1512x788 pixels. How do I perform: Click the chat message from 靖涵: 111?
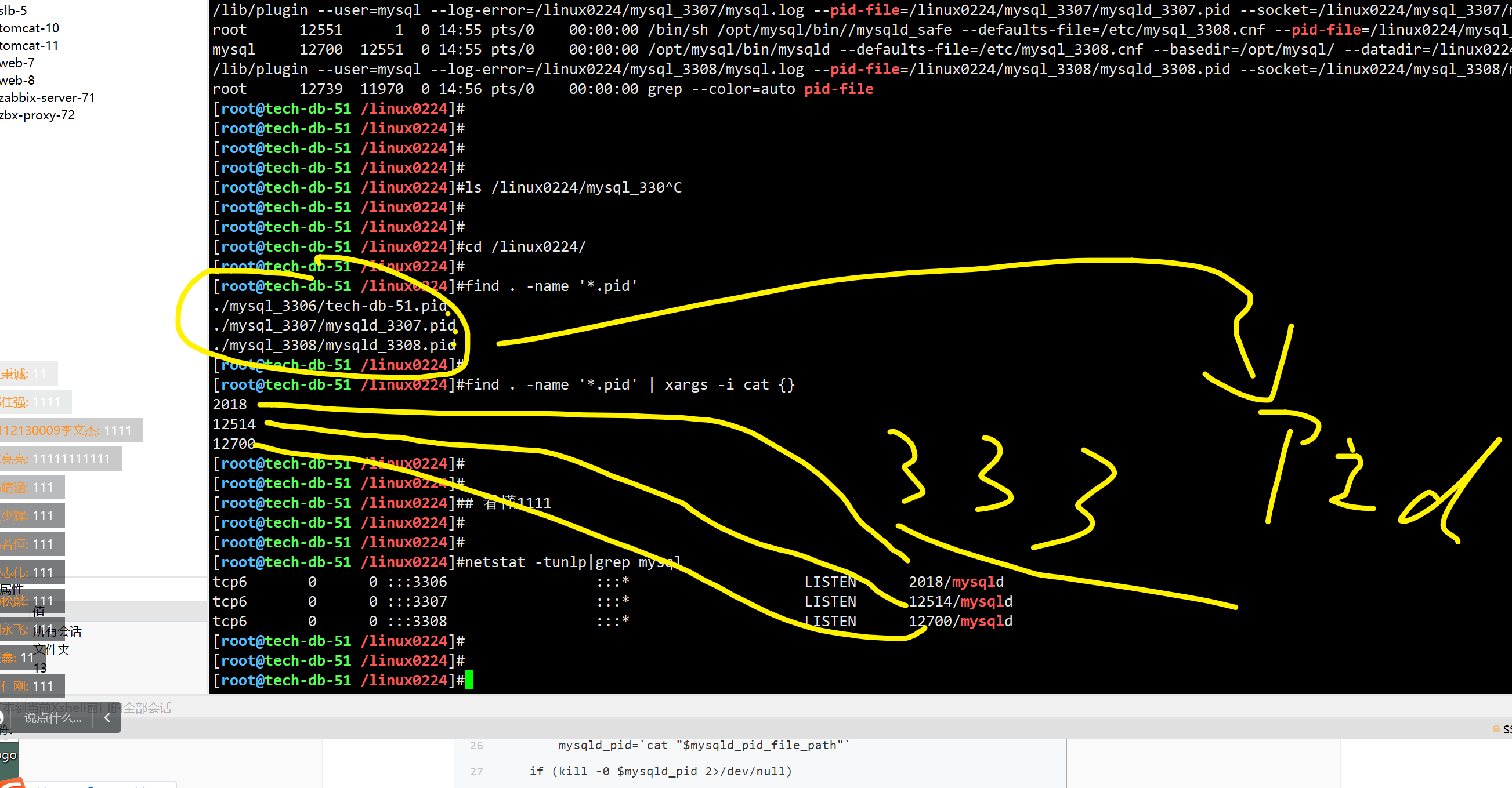(32, 487)
